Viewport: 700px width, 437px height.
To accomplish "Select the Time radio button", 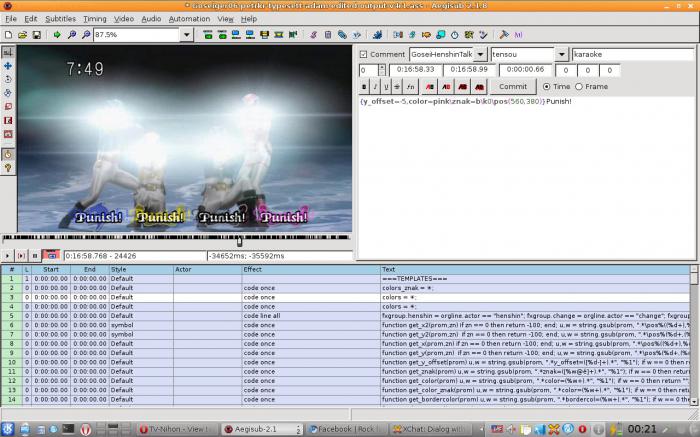I will (x=546, y=87).
